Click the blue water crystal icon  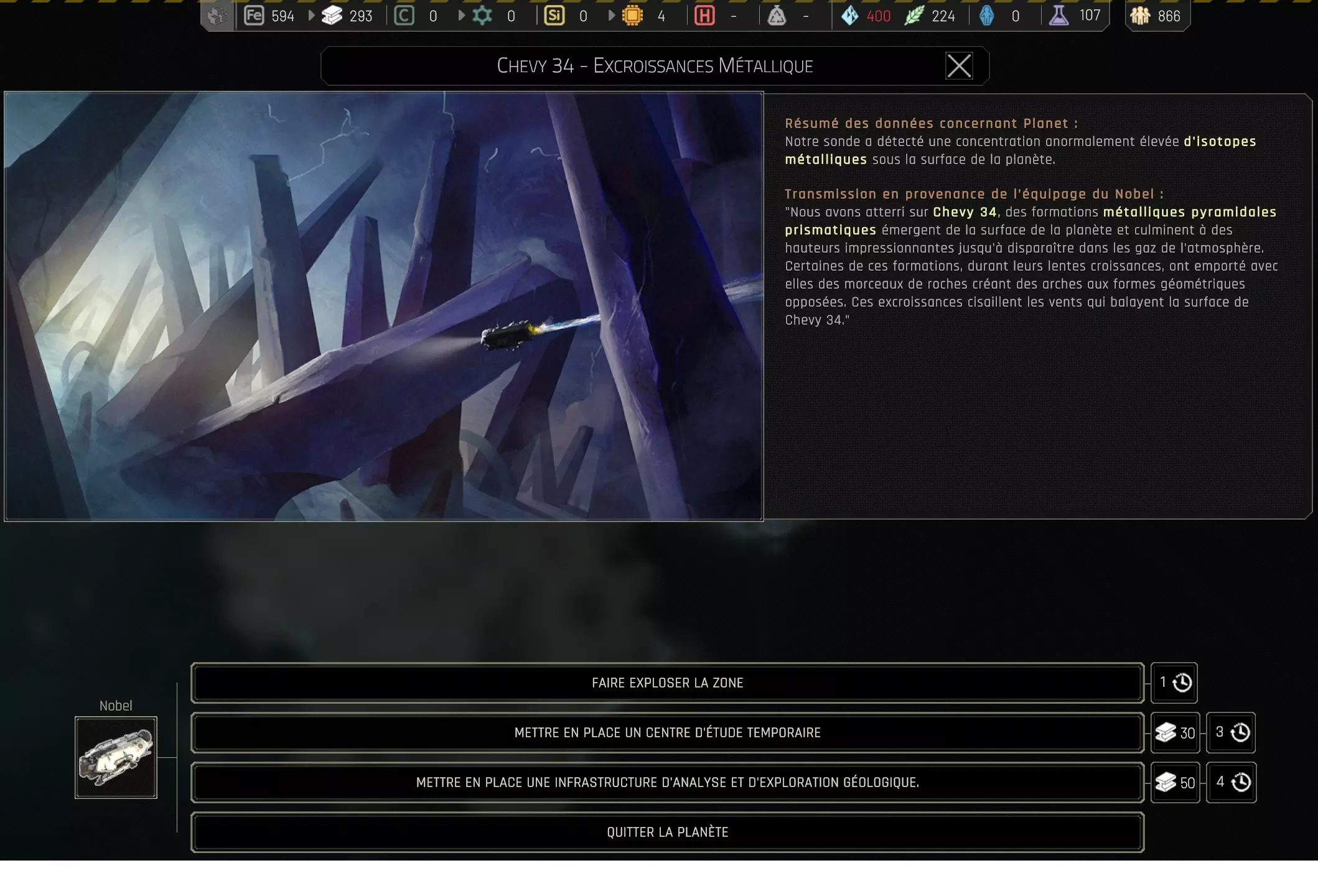850,16
